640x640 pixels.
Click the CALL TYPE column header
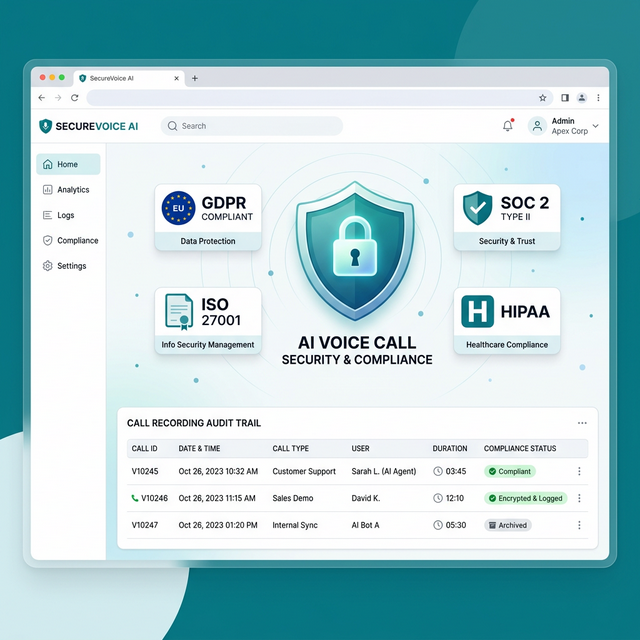click(x=291, y=449)
